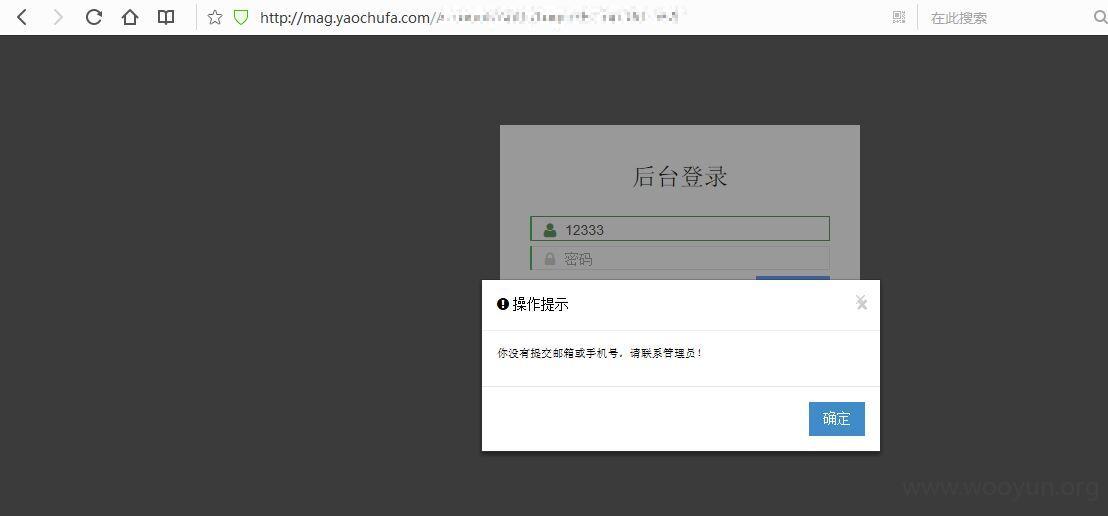The height and width of the screenshot is (516, 1108).
Task: Click the green security shield icon
Action: [x=241, y=18]
